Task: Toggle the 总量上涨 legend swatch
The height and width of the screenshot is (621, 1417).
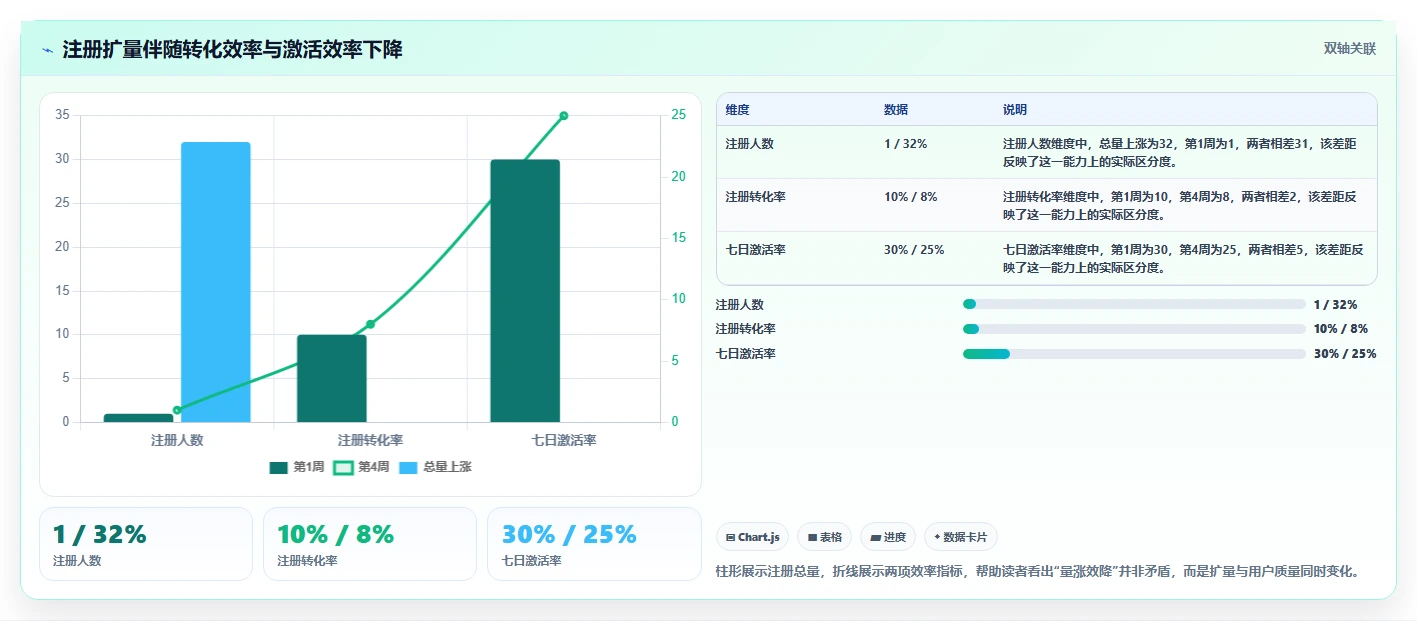Action: point(408,467)
